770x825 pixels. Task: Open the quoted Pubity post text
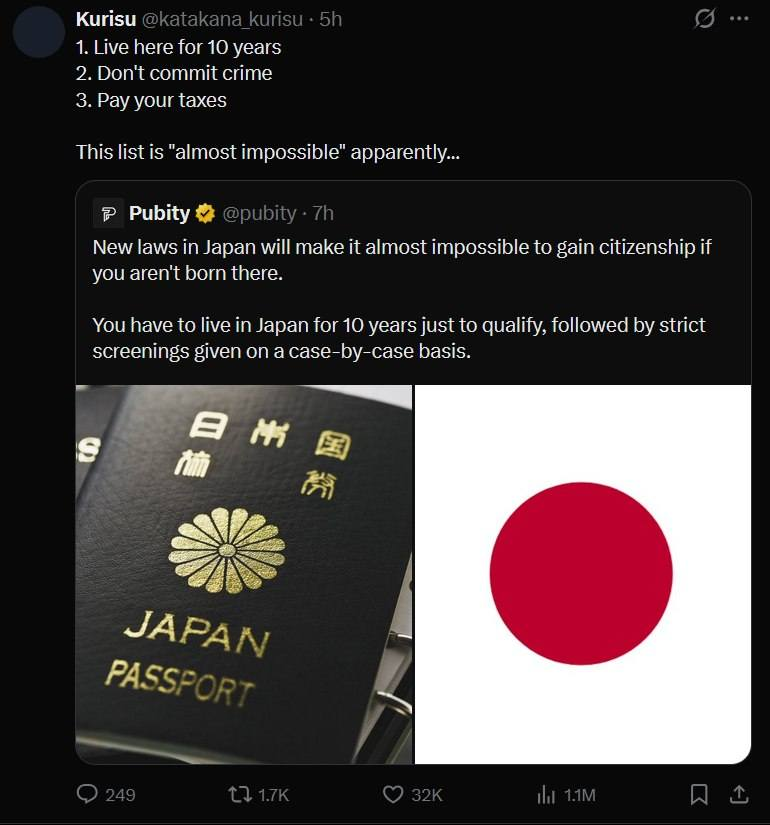click(x=402, y=299)
